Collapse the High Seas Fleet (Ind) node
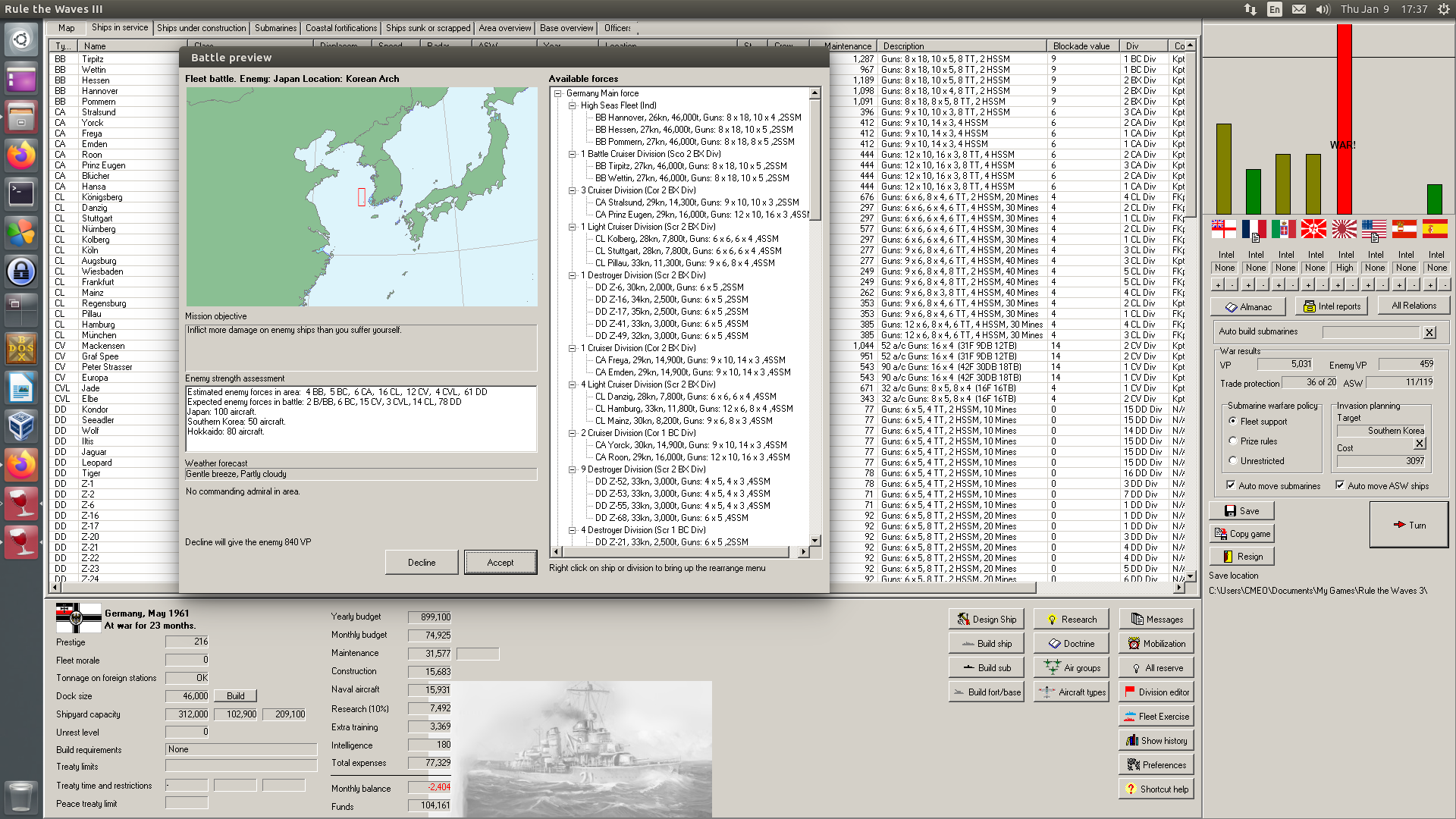1456x819 pixels. pyautogui.click(x=573, y=105)
